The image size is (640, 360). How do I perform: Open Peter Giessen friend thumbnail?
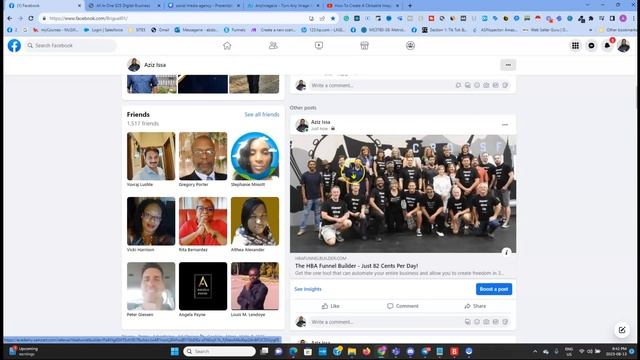tap(151, 286)
